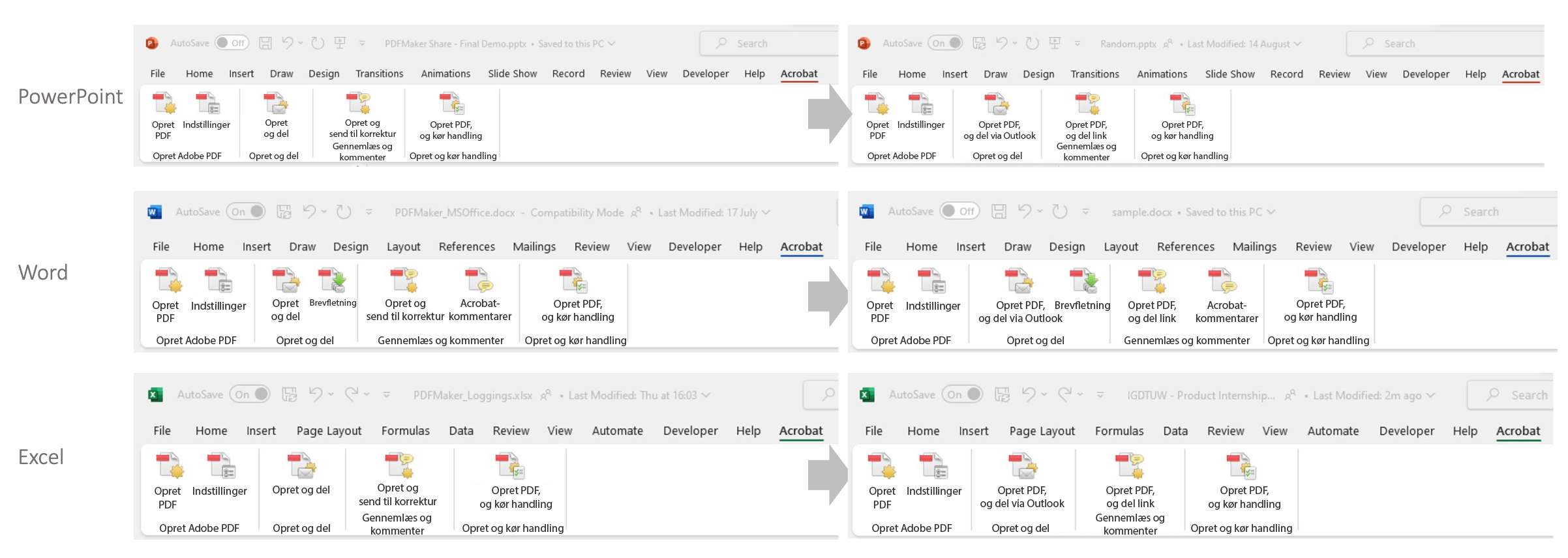Image resolution: width=1568 pixels, height=558 pixels.
Task: Start Brevfletning in PDFMaker_MSOffice.docx ribbon
Action: [333, 287]
